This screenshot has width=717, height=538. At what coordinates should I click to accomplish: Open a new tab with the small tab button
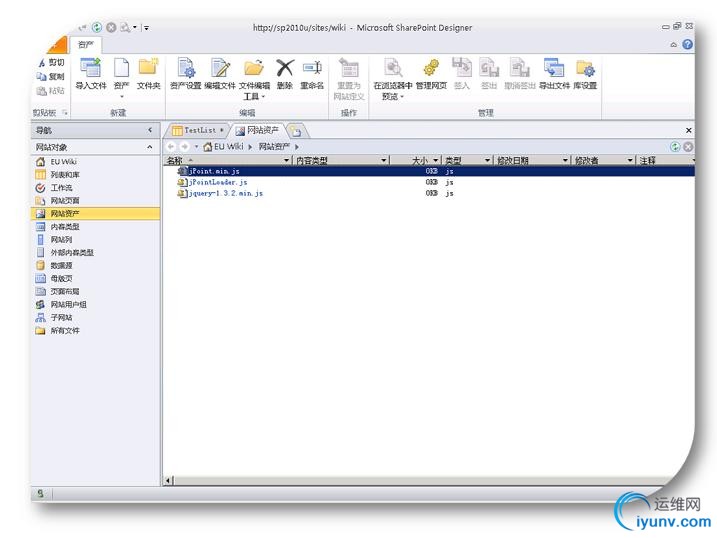tap(296, 132)
